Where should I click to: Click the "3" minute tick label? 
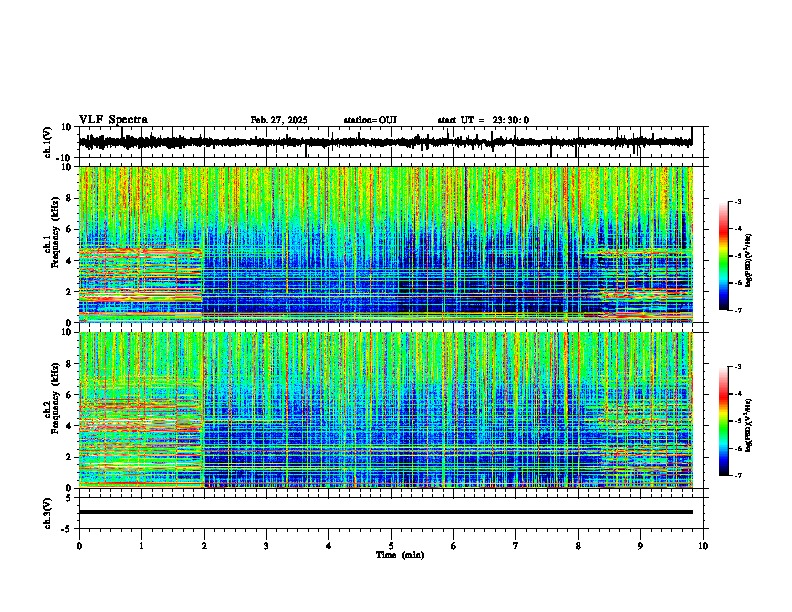(x=266, y=546)
